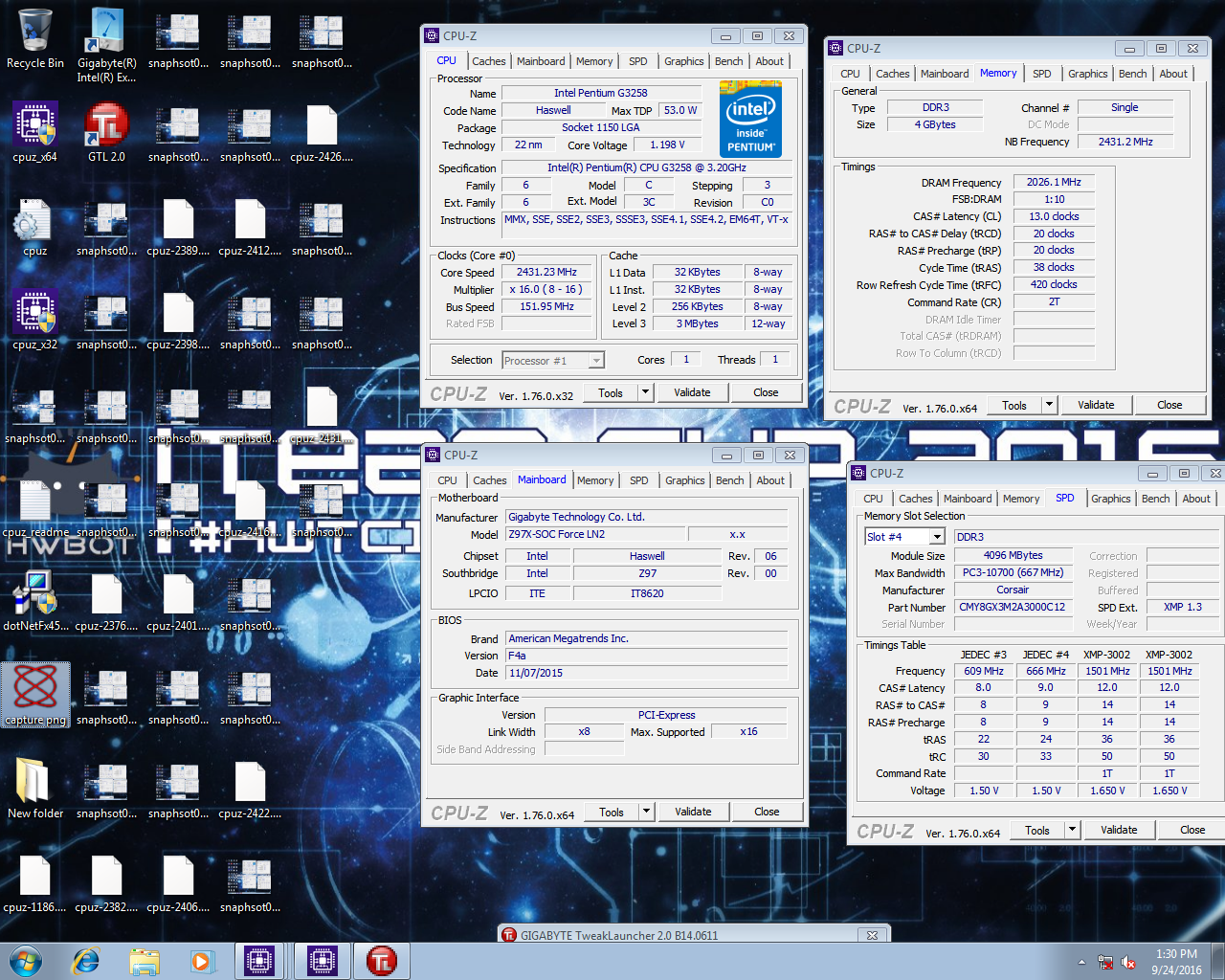The image size is (1225, 980).
Task: Close the GIGABYTE TweakLauncher window
Action: pyautogui.click(x=871, y=935)
